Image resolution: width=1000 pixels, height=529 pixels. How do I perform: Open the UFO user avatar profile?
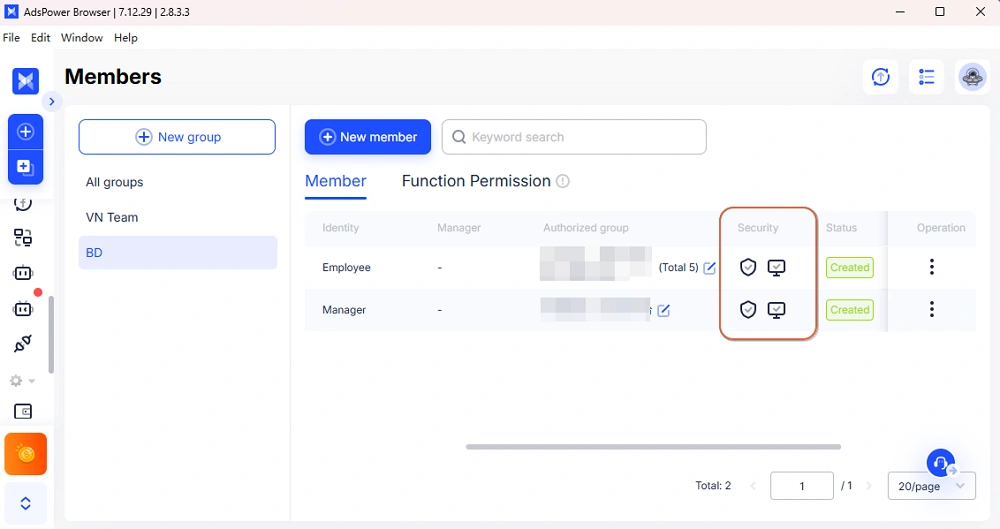point(972,77)
